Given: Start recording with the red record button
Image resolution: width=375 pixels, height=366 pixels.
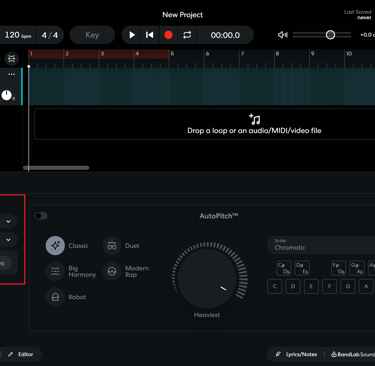Looking at the screenshot, I should [168, 35].
